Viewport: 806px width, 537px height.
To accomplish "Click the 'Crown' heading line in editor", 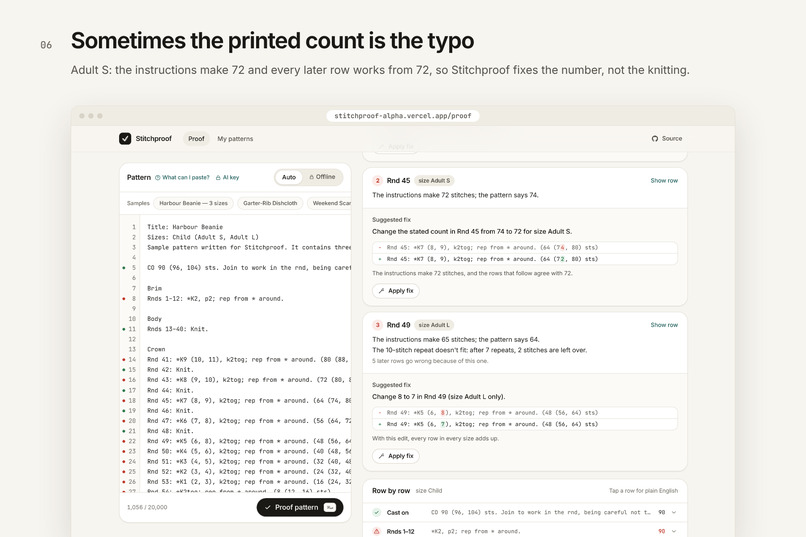I will pyautogui.click(x=156, y=349).
